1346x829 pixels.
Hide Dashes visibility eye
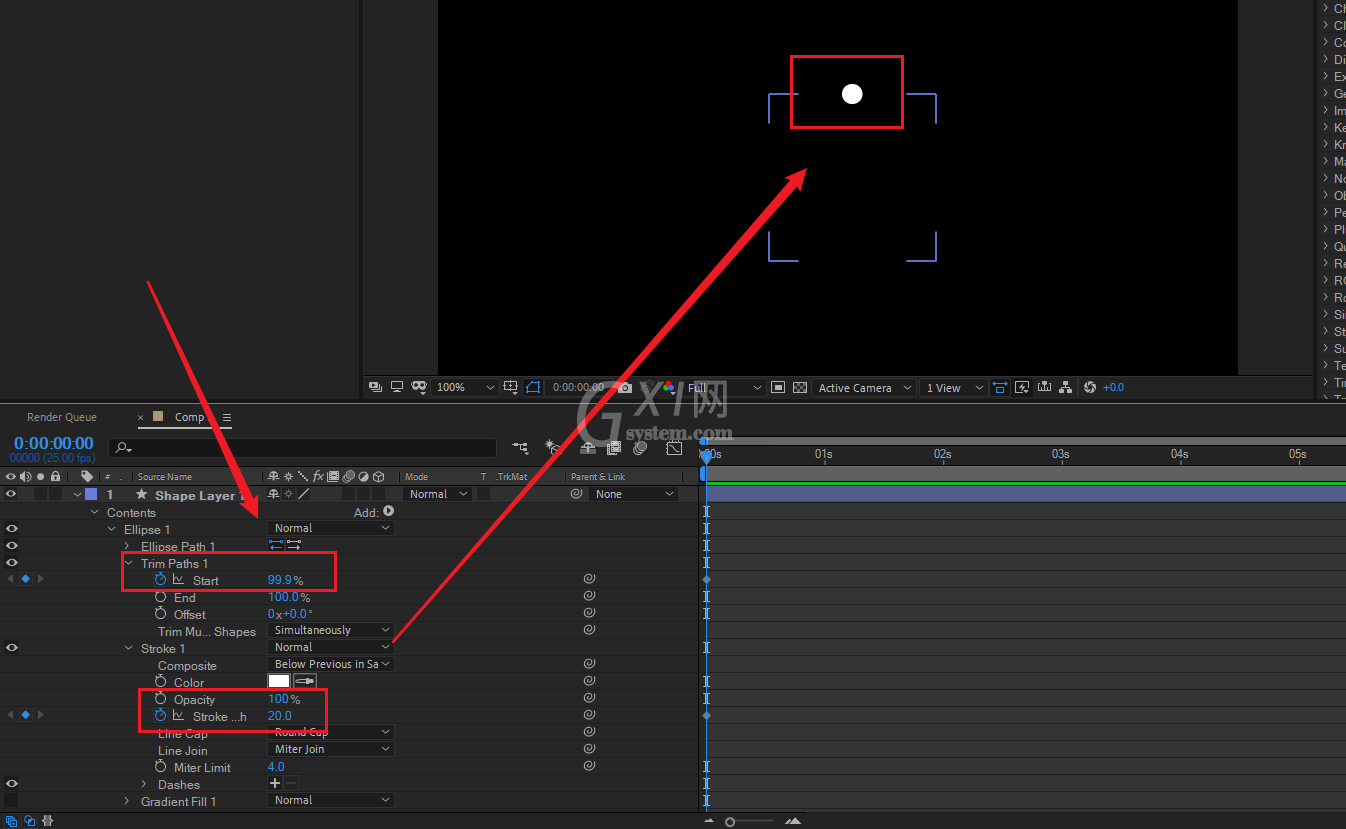11,783
